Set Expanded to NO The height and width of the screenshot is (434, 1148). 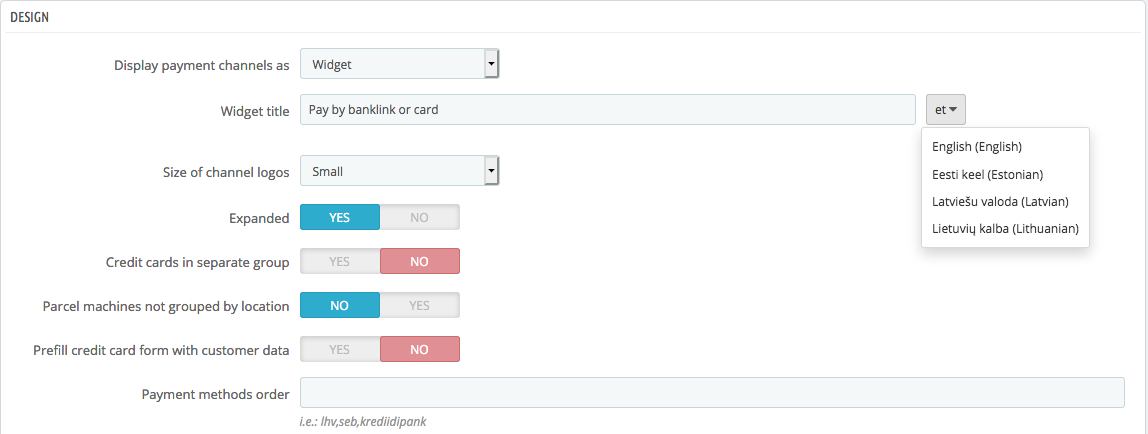click(x=419, y=218)
